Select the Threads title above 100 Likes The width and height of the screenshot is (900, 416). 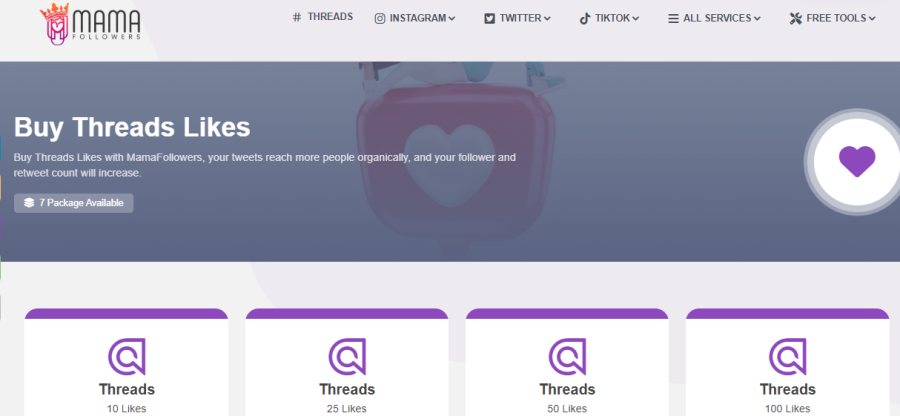point(788,390)
